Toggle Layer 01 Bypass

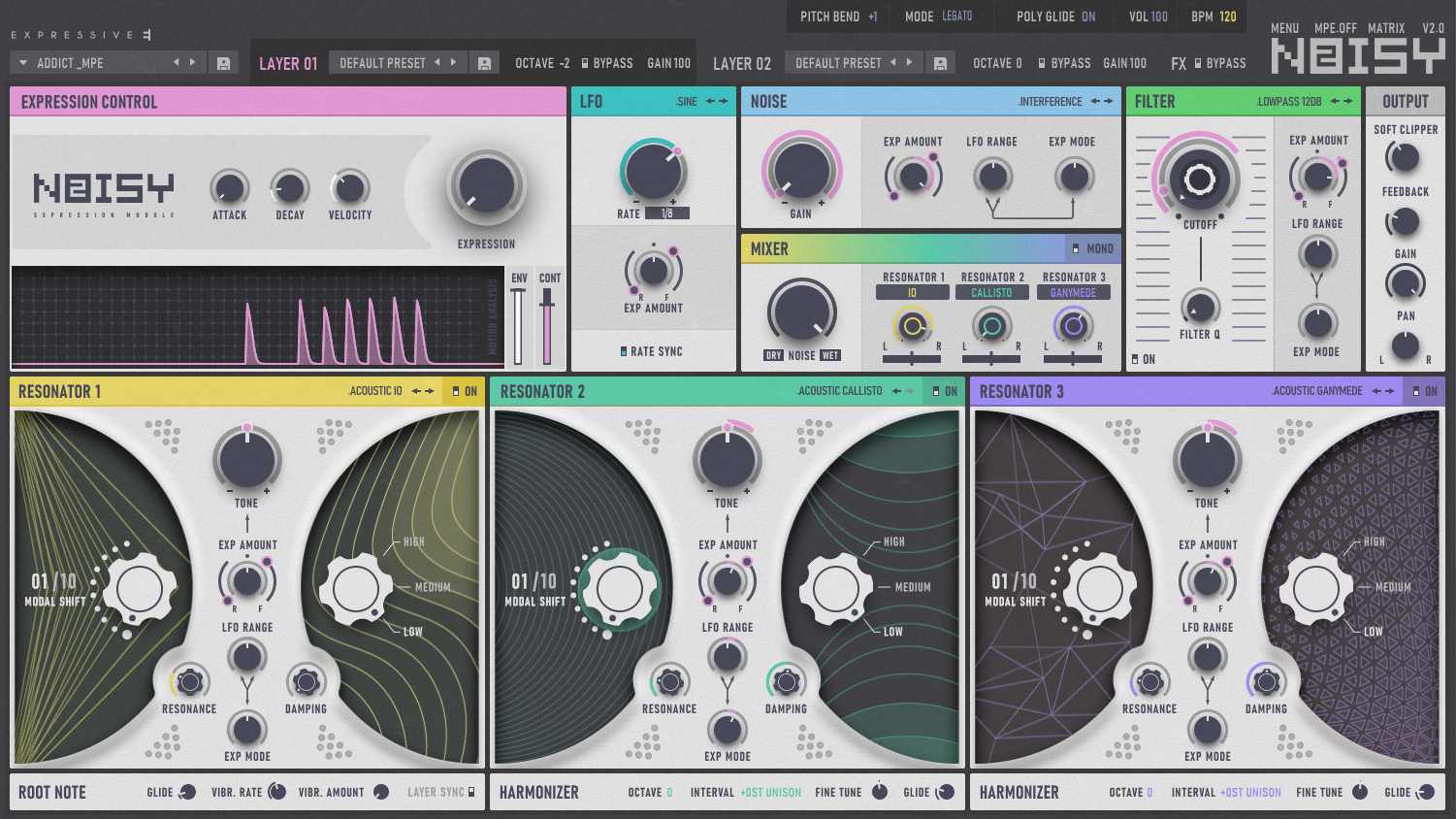(x=585, y=63)
